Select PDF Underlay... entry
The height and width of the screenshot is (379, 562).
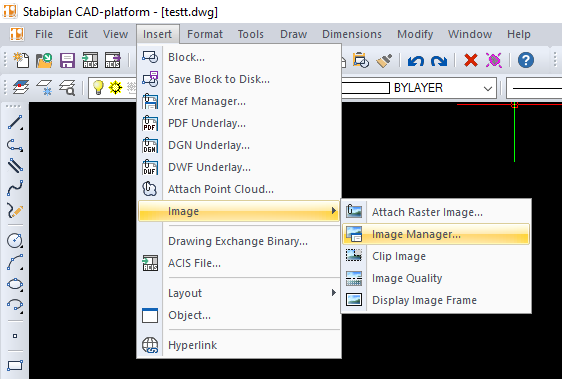(239, 123)
